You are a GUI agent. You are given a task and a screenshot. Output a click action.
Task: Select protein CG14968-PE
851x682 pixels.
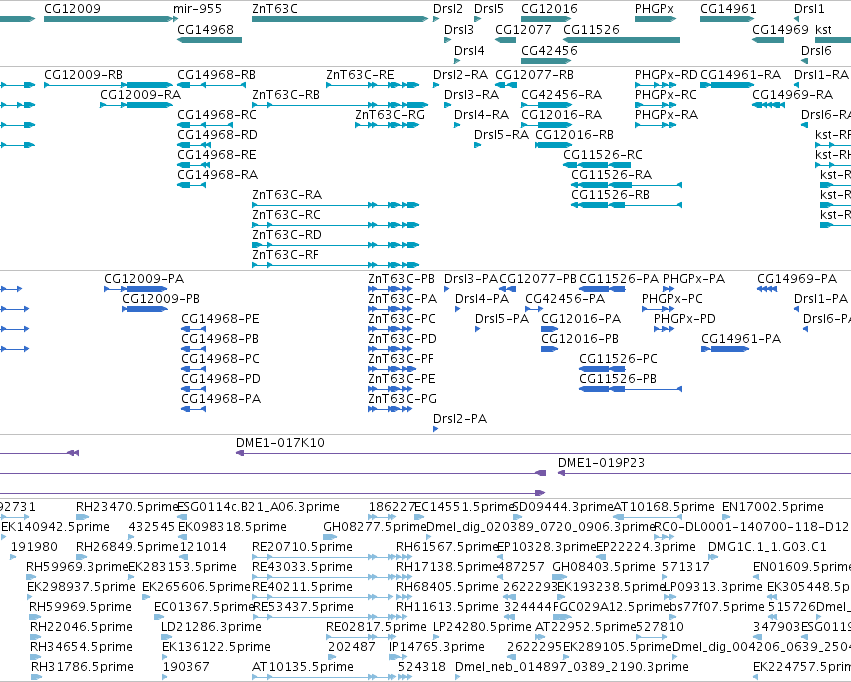[193, 329]
